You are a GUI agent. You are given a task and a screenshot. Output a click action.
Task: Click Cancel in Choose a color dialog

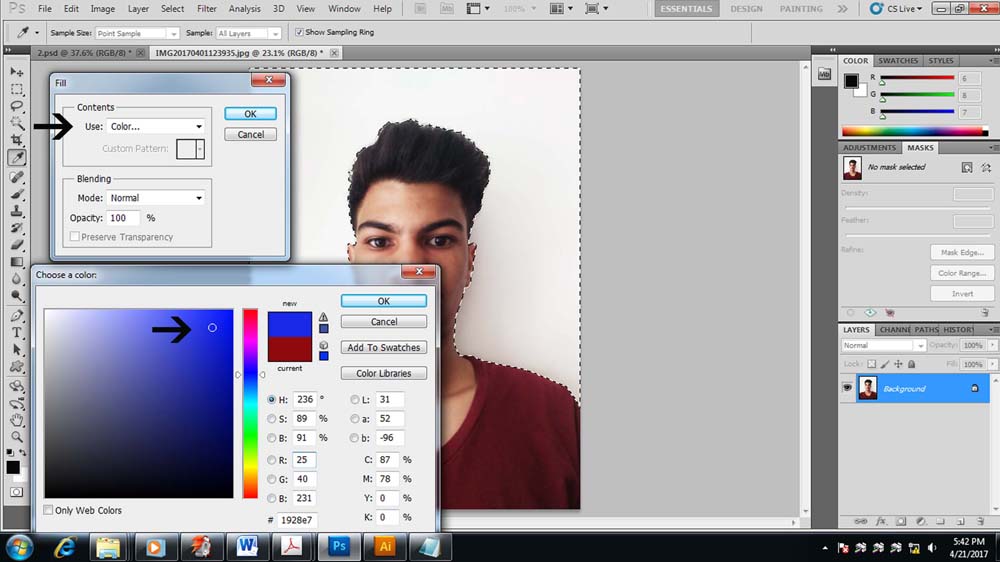point(383,322)
